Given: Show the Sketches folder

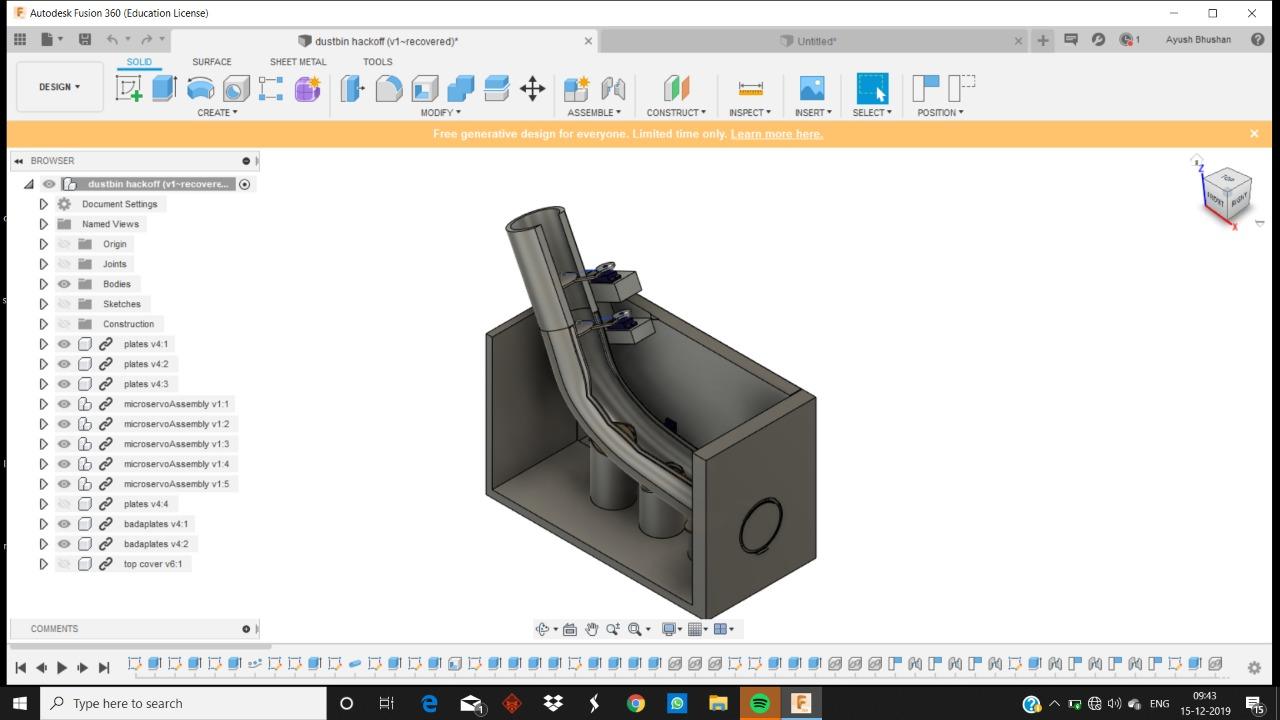Looking at the screenshot, I should point(64,304).
